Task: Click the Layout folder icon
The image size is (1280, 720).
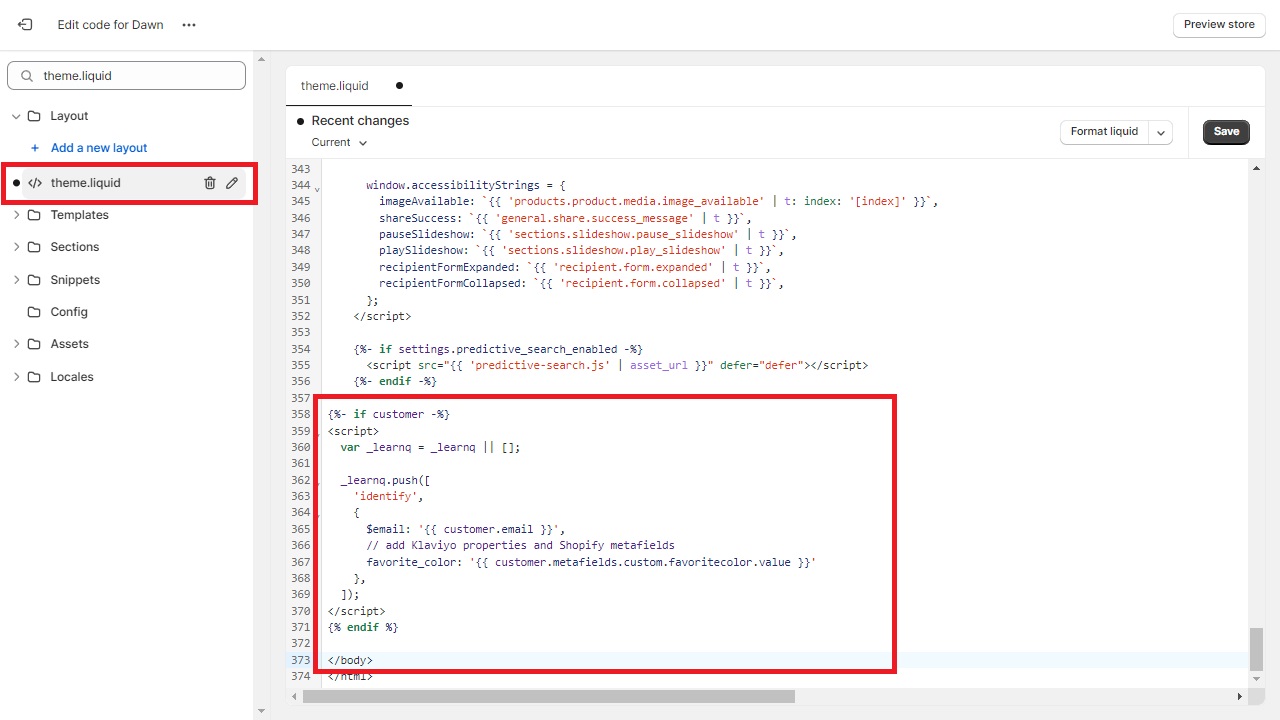Action: tap(35, 116)
